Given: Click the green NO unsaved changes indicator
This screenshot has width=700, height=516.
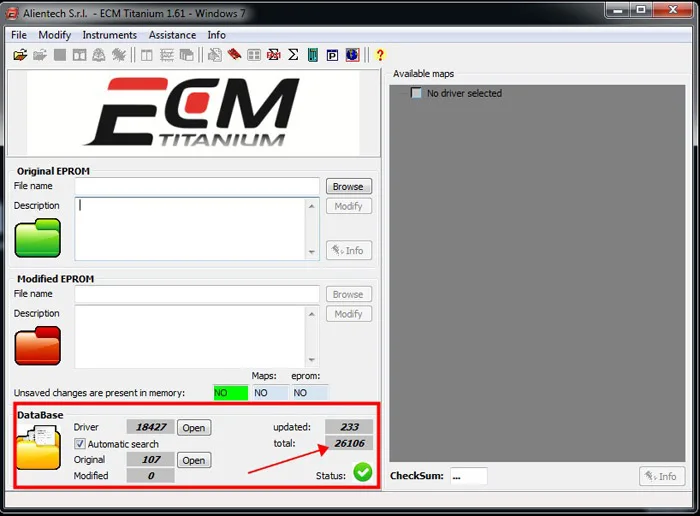Looking at the screenshot, I should 230,393.
